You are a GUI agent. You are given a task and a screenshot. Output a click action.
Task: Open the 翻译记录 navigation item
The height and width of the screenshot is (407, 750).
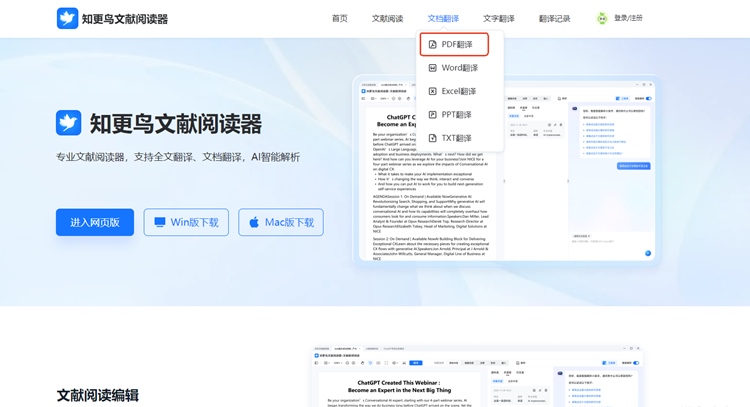pyautogui.click(x=554, y=19)
